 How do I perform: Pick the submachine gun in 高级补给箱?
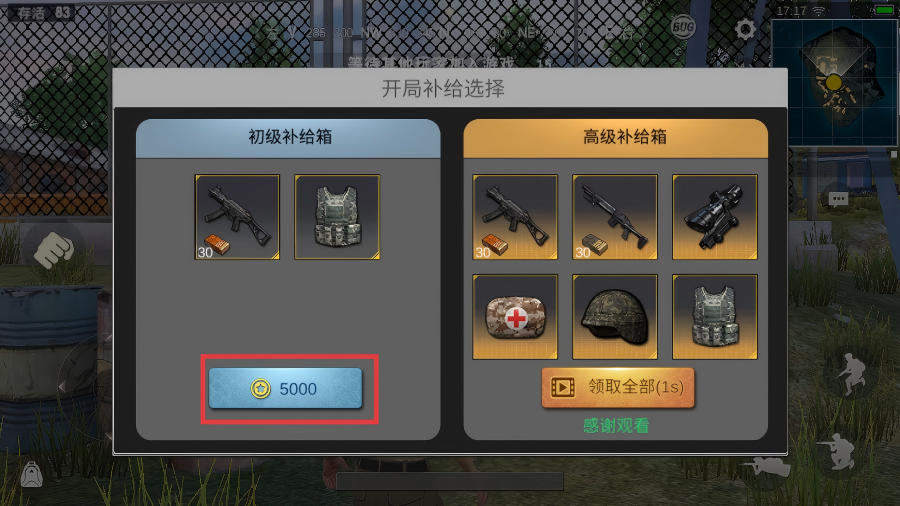pyautogui.click(x=515, y=217)
